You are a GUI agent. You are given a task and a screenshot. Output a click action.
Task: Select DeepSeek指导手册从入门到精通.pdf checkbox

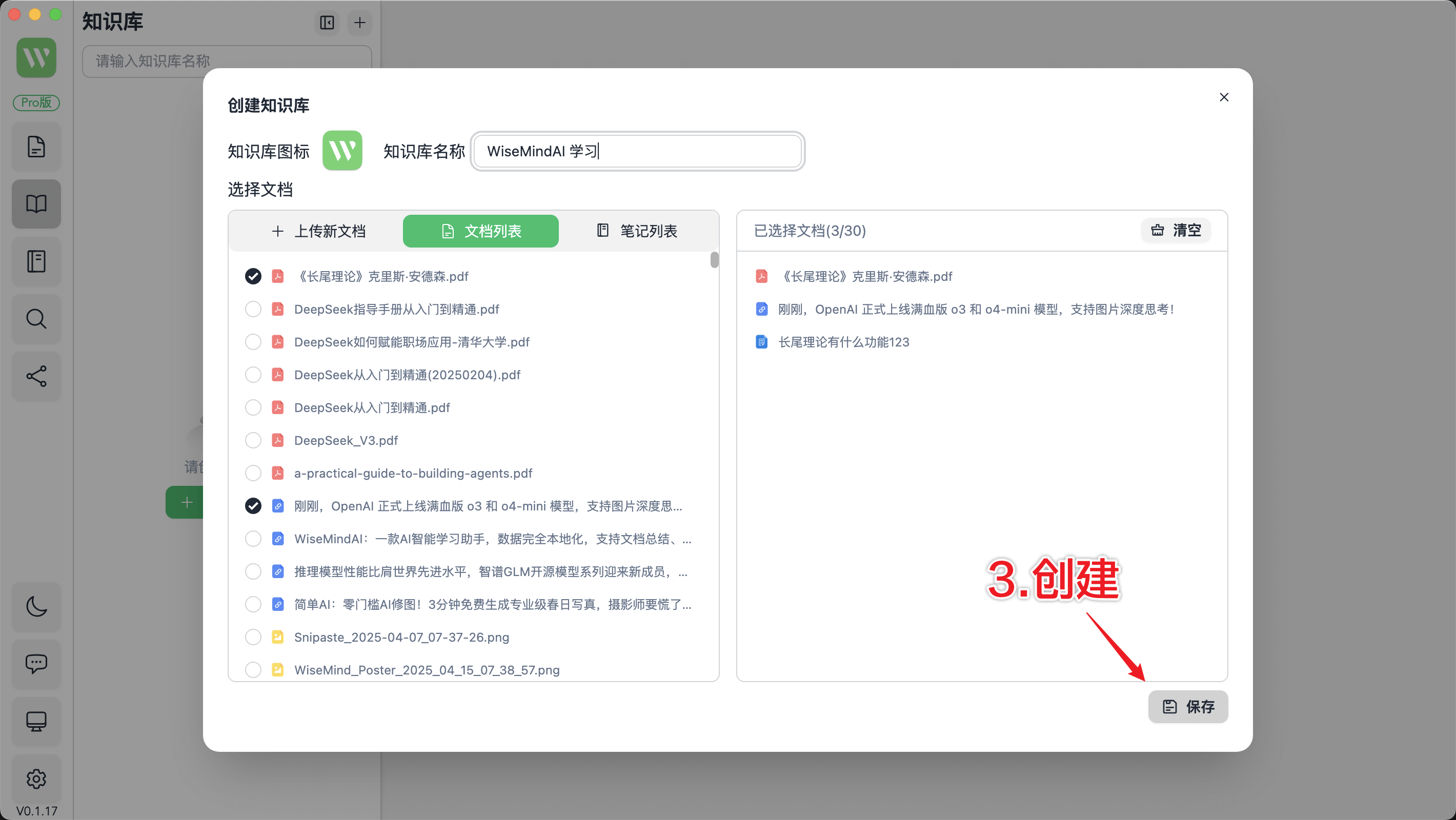pyautogui.click(x=253, y=309)
